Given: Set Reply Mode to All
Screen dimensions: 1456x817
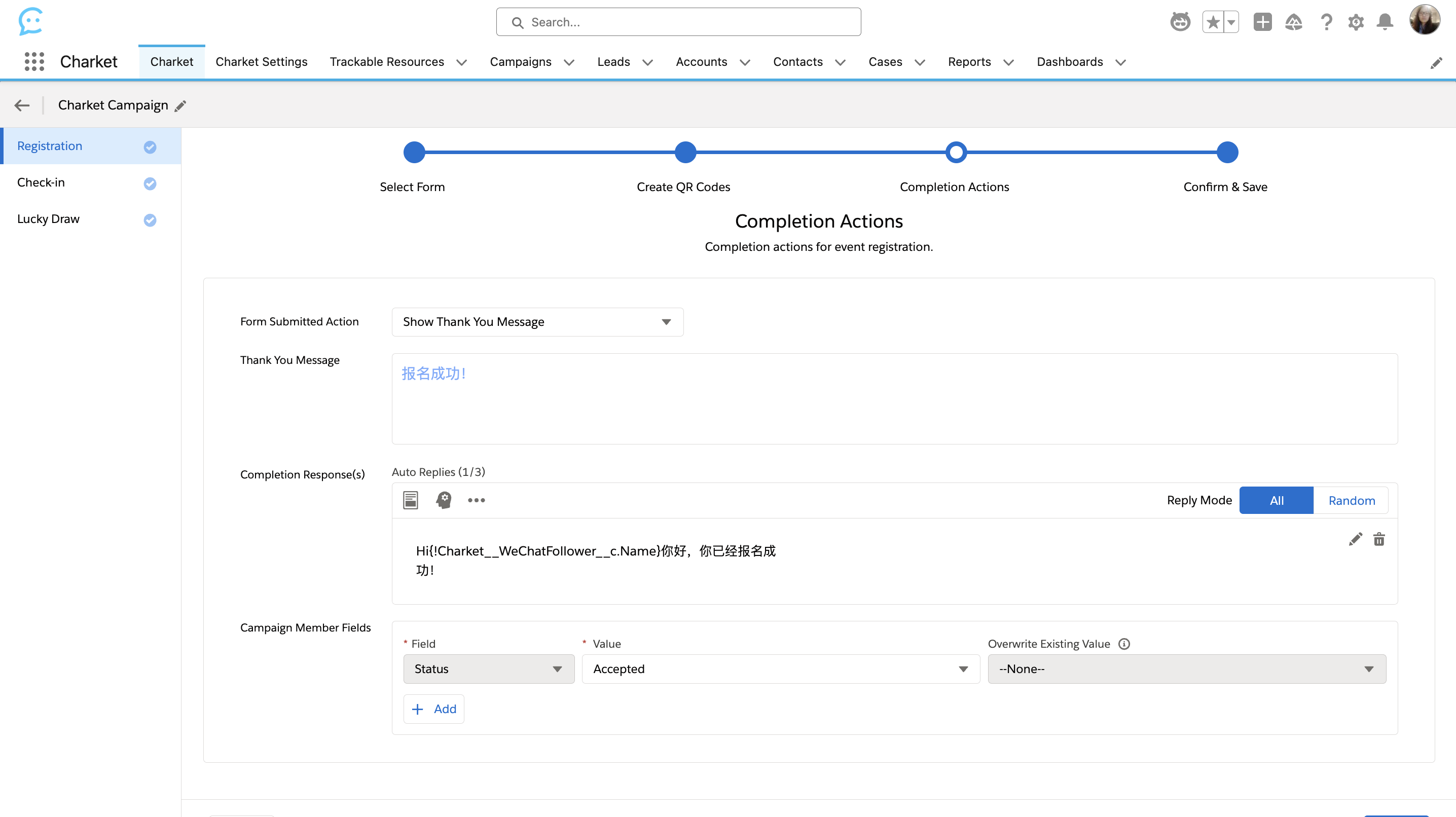Looking at the screenshot, I should click(1276, 500).
